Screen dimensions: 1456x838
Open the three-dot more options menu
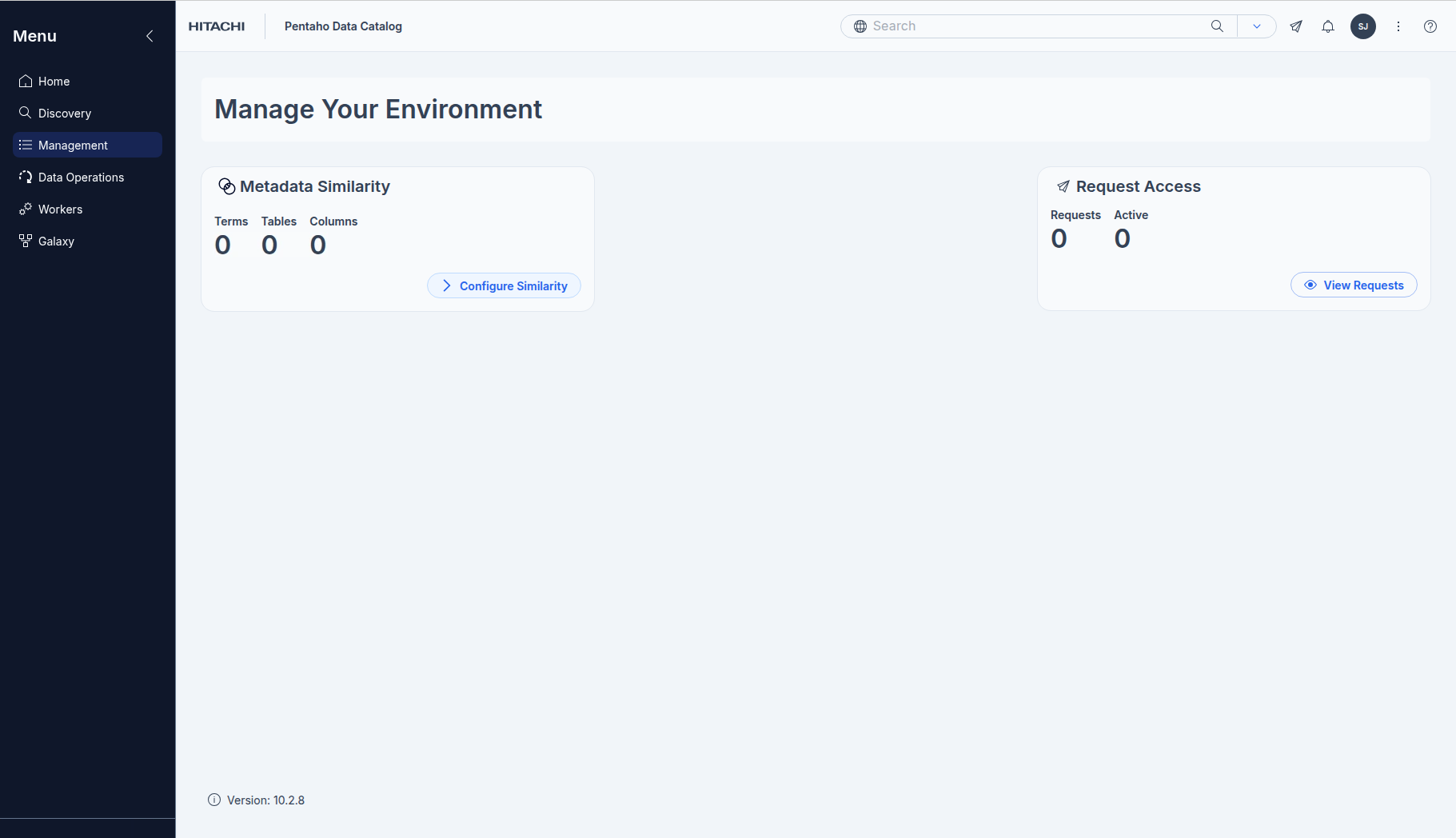pyautogui.click(x=1398, y=26)
